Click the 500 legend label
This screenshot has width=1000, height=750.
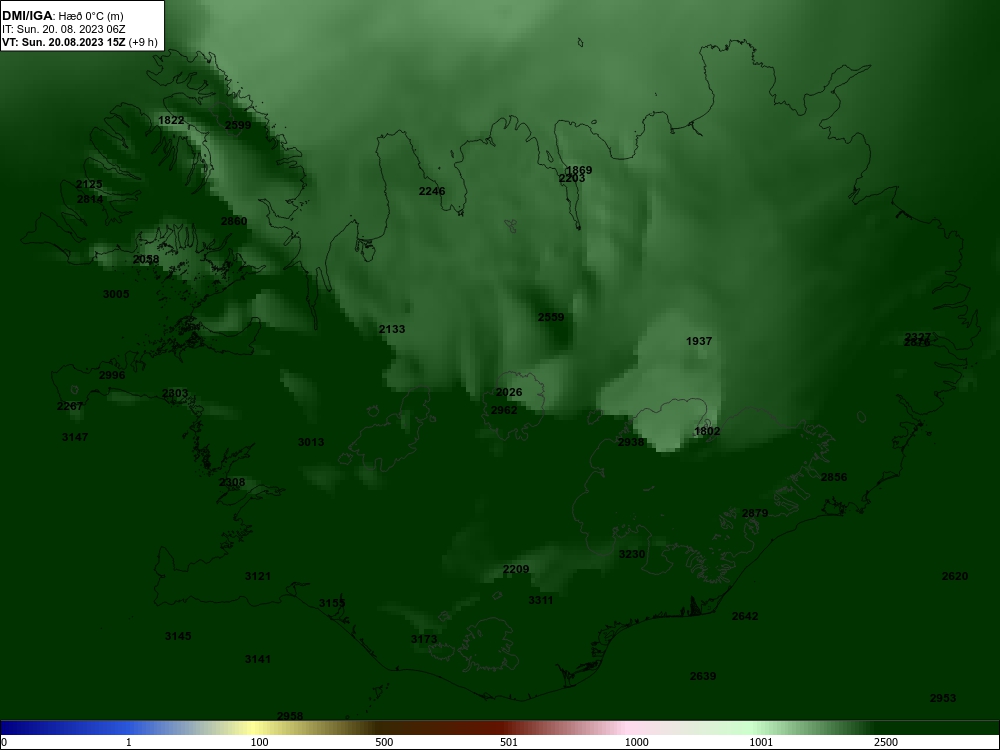[x=385, y=742]
